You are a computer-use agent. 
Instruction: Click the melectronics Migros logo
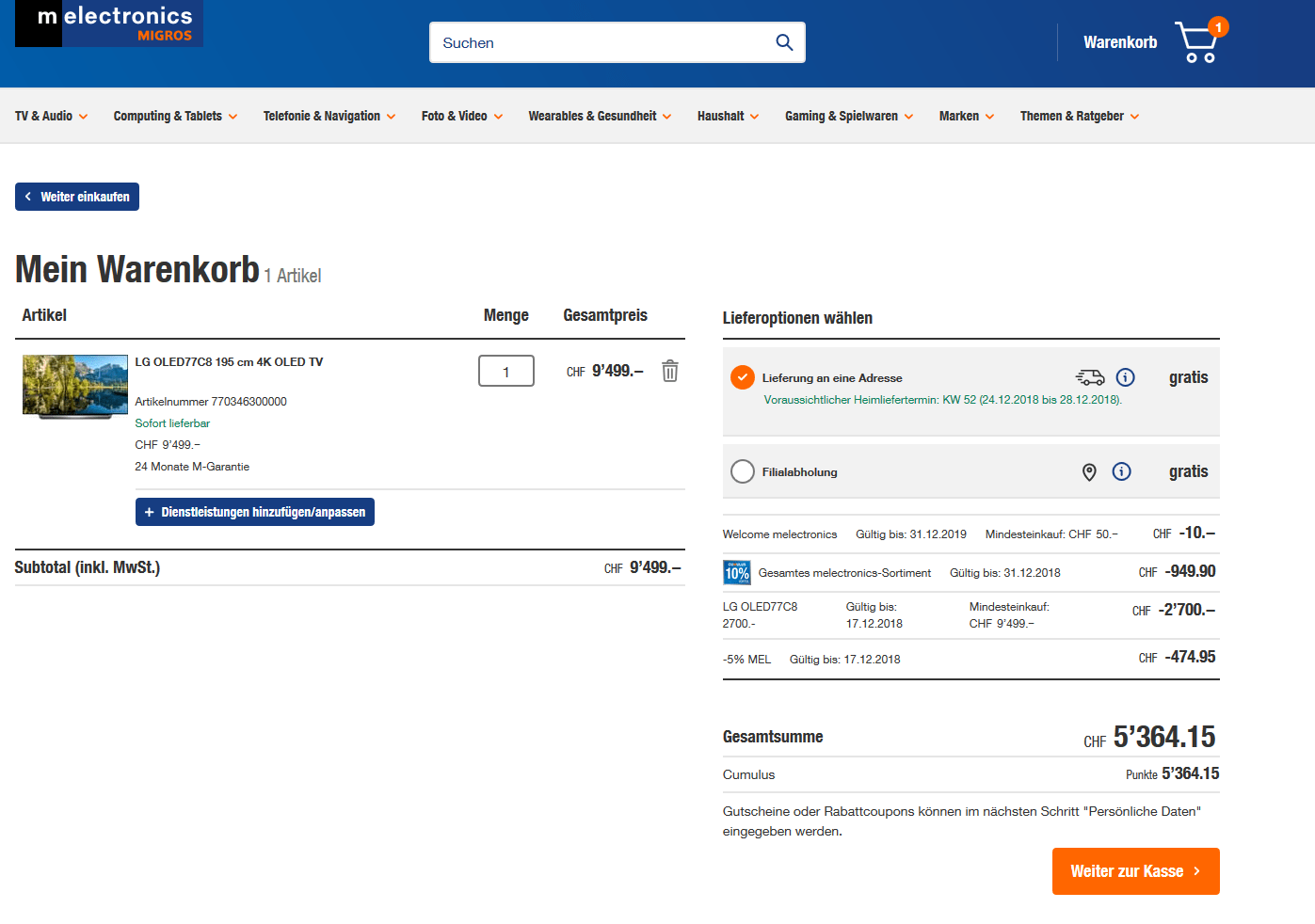109,24
